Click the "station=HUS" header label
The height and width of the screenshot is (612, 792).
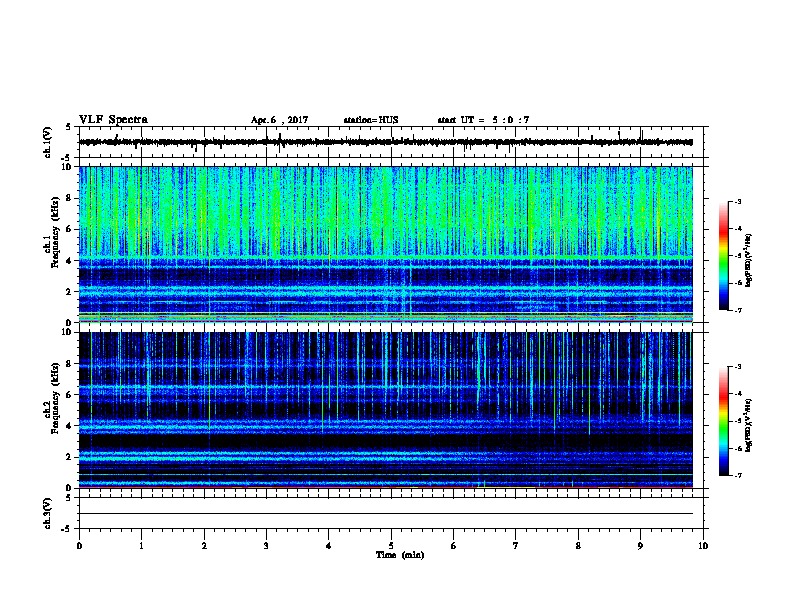tap(371, 120)
